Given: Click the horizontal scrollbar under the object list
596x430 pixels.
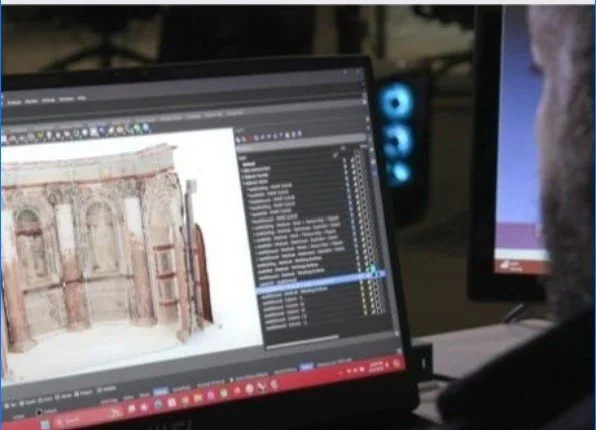Looking at the screenshot, I should click(x=303, y=341).
